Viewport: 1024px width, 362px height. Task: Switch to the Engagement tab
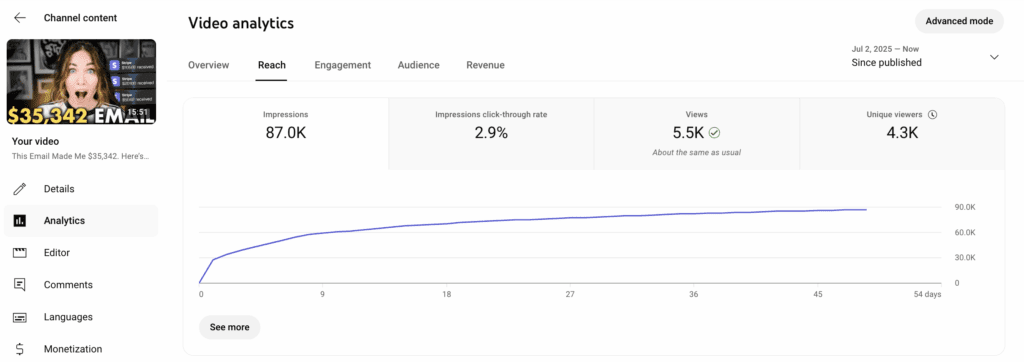342,65
